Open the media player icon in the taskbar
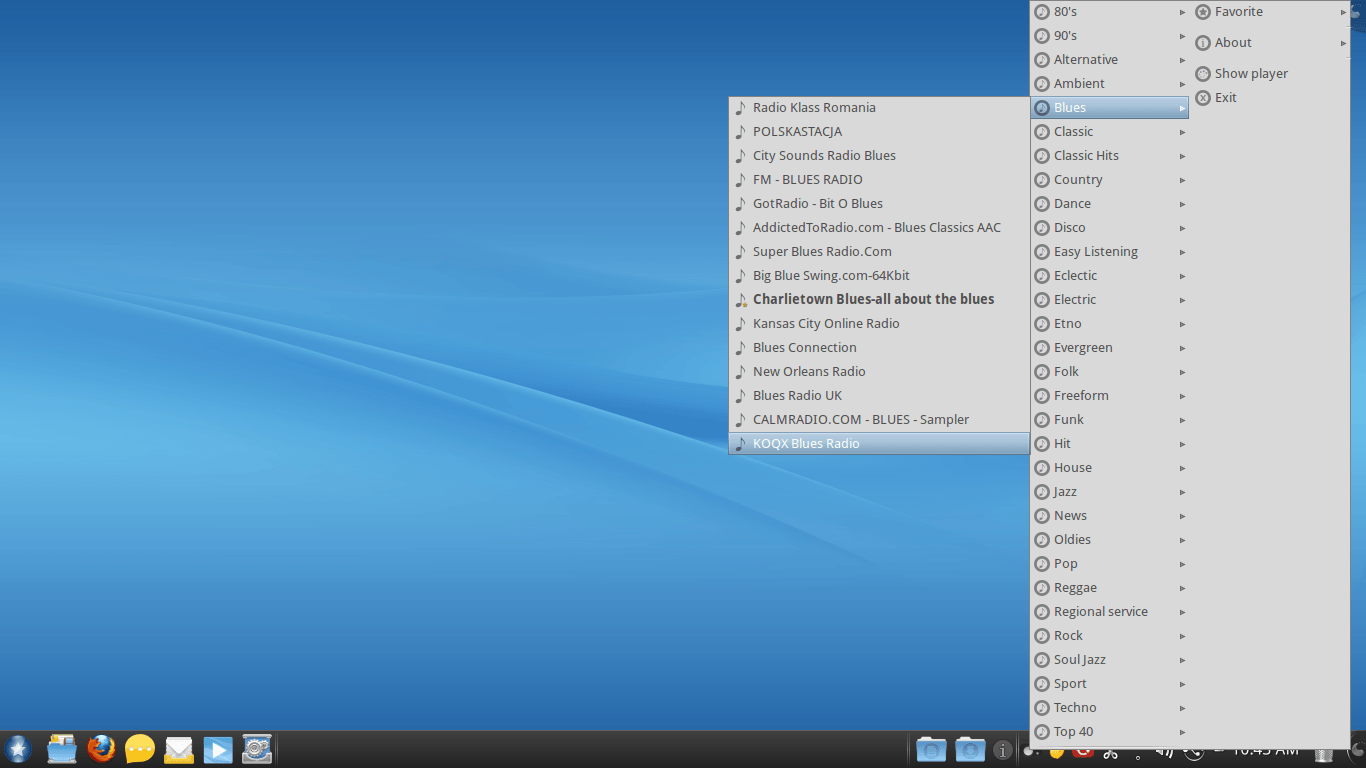 [218, 748]
